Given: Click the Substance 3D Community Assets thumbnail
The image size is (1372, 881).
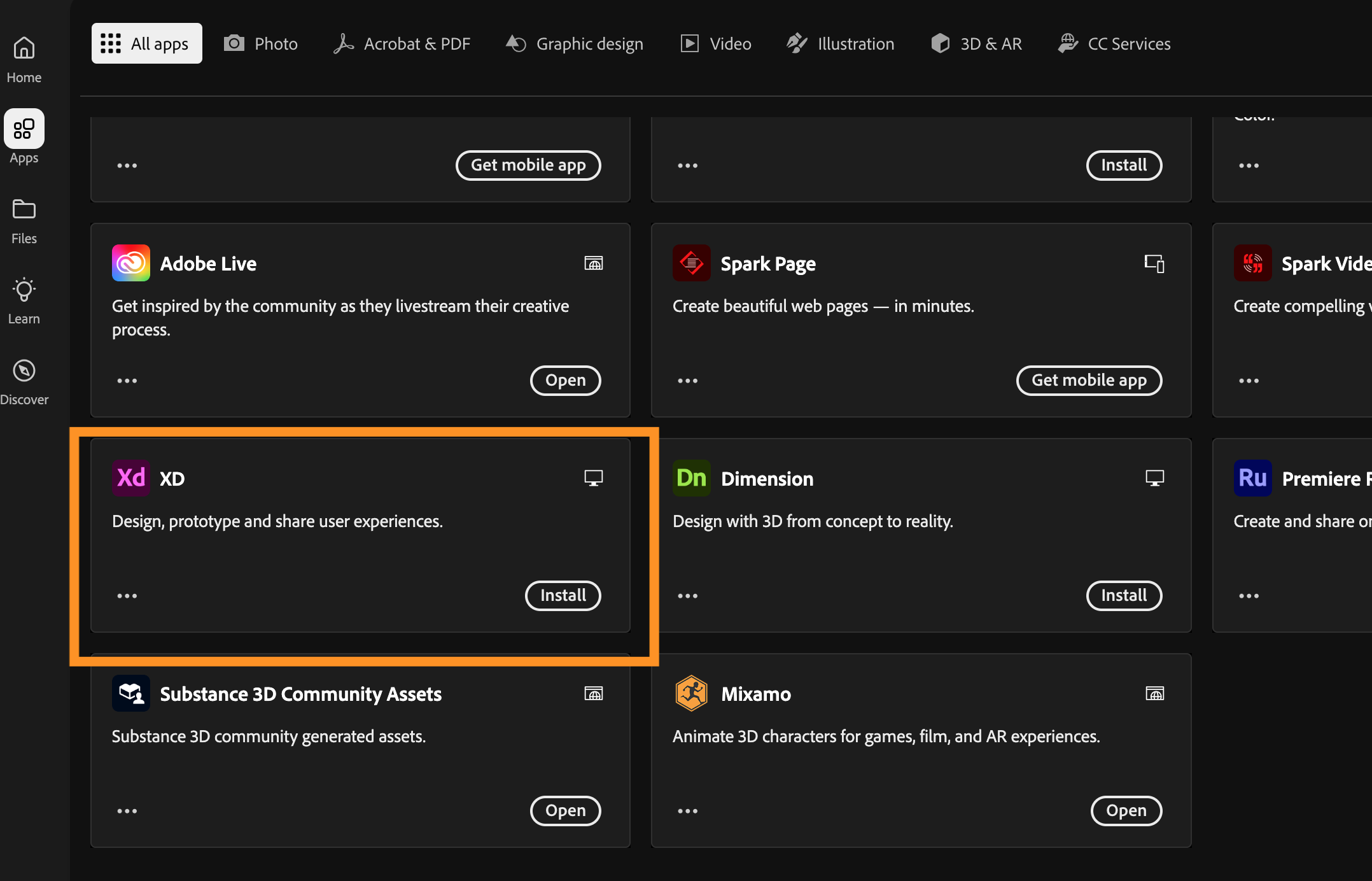Looking at the screenshot, I should (x=130, y=693).
